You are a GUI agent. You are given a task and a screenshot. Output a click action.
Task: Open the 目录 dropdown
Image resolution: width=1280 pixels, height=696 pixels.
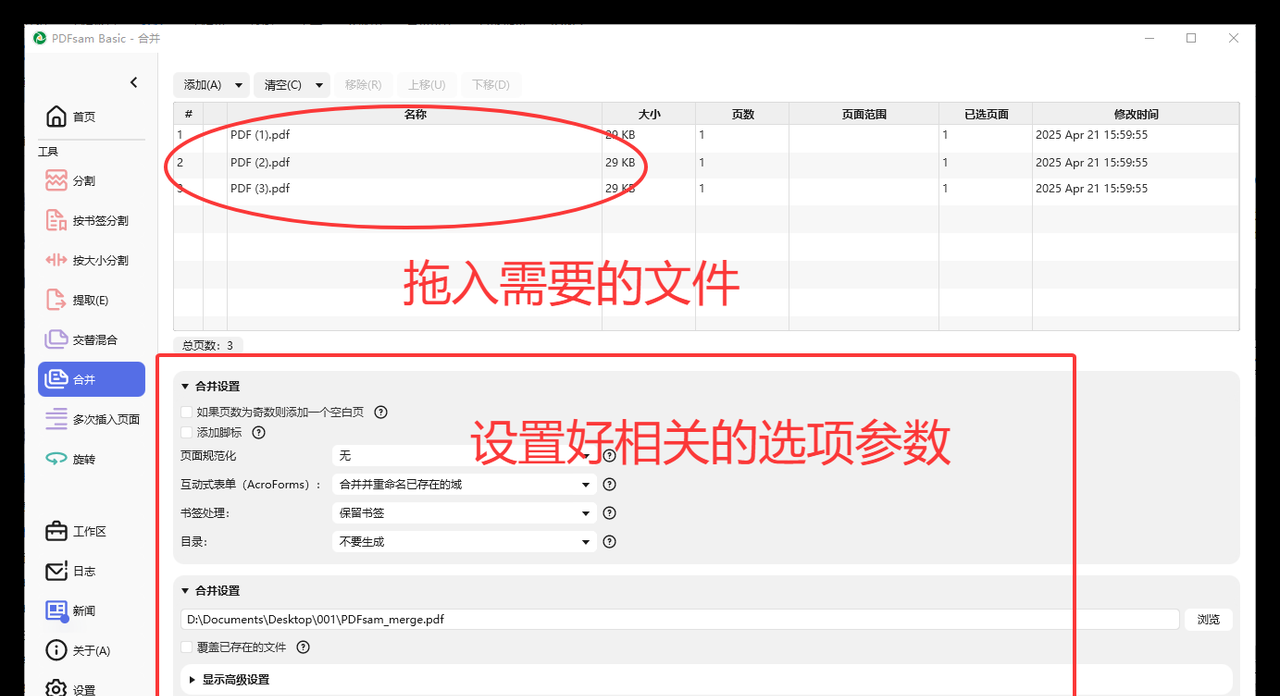(464, 540)
